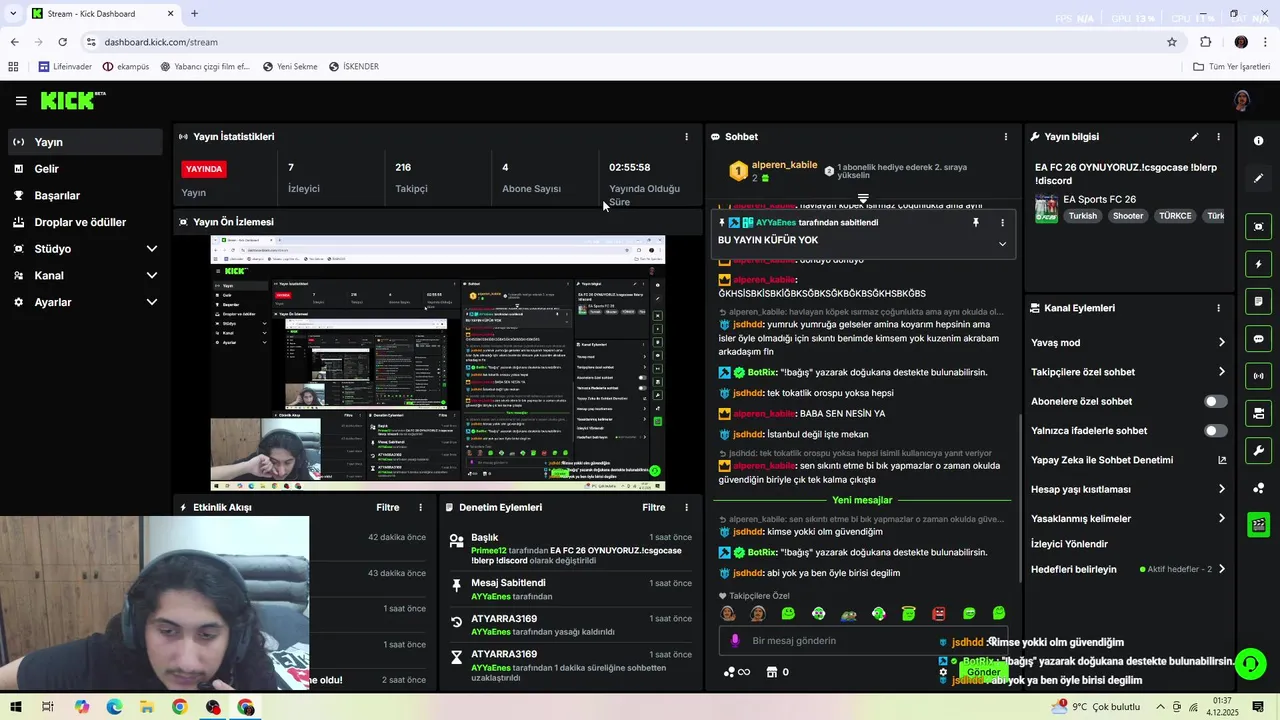1280x720 pixels.
Task: Open the chat shop icon with counter 0
Action: [777, 672]
